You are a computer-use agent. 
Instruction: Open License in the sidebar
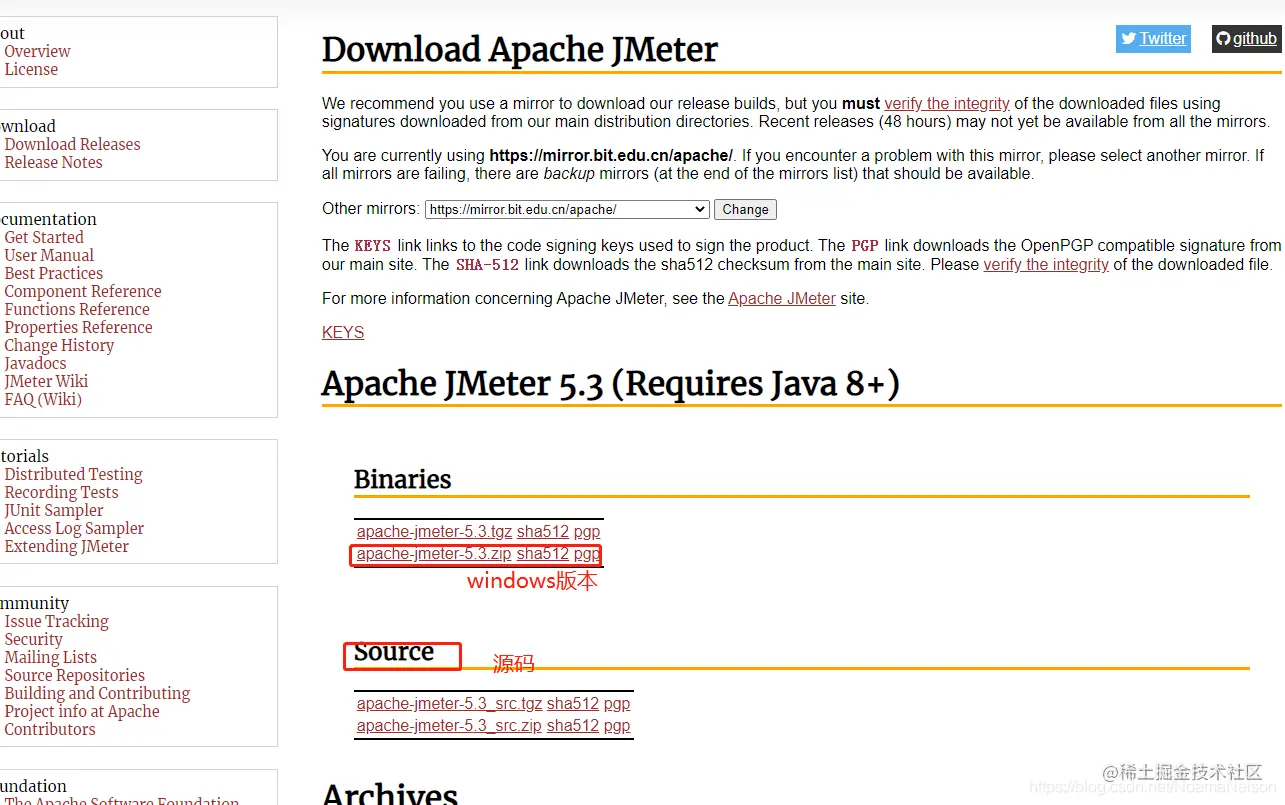[31, 69]
